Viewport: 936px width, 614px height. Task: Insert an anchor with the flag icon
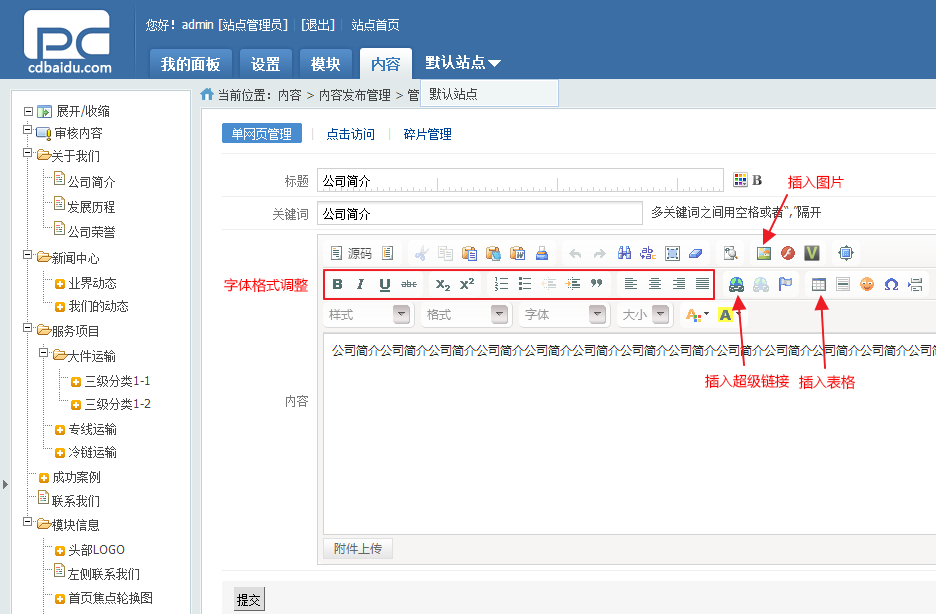[x=786, y=285]
